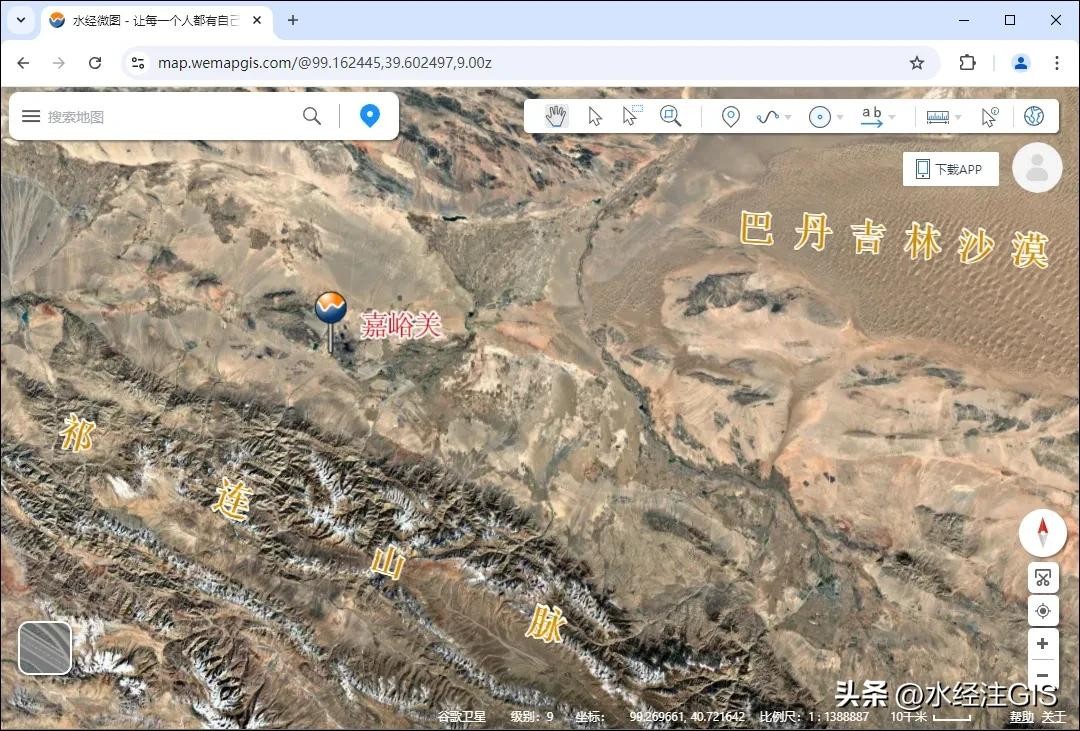1080x731 pixels.
Task: Expand the circle drawing tool dropdown arrow
Action: pyautogui.click(x=840, y=118)
